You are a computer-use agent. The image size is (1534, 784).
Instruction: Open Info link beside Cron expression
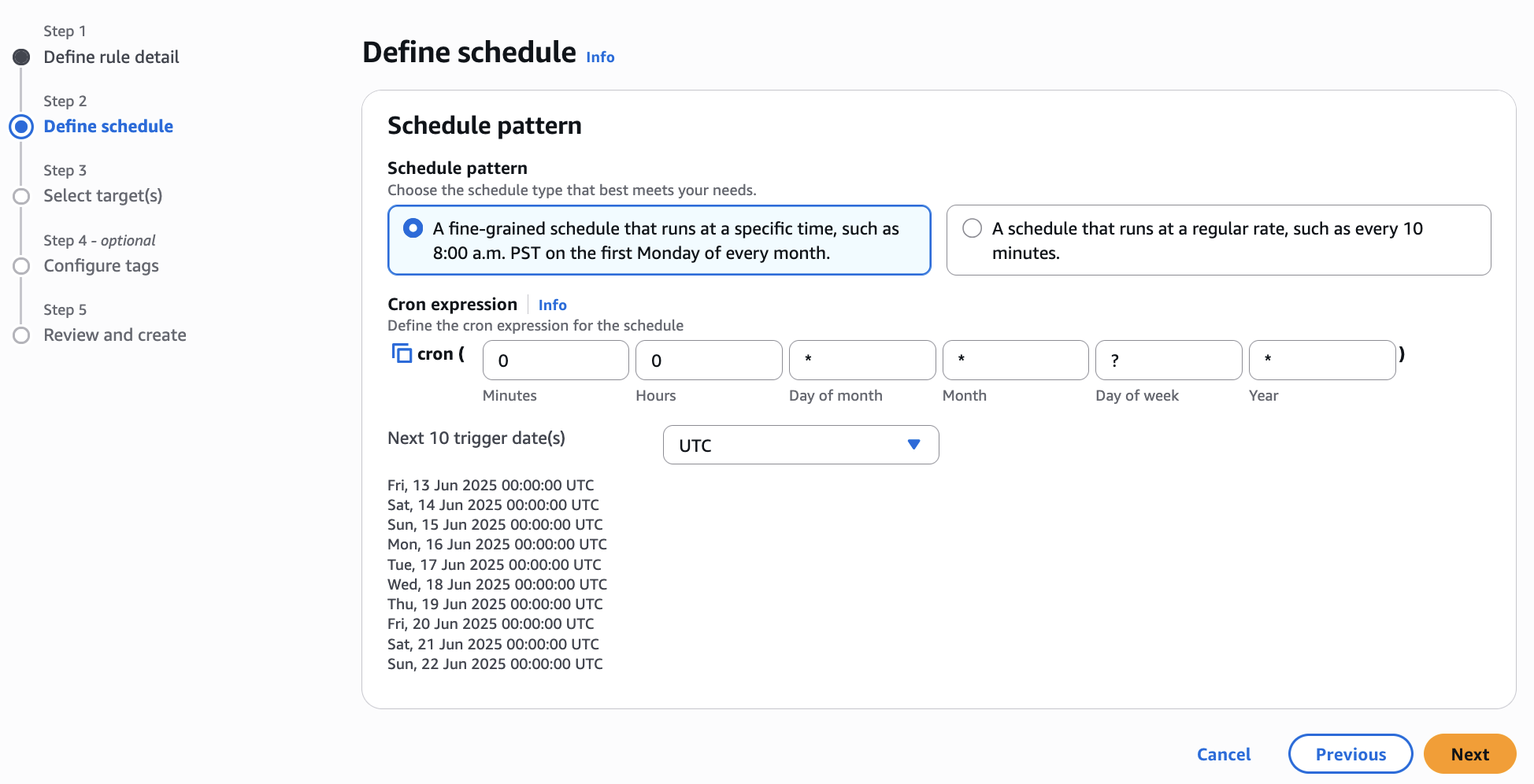(552, 305)
